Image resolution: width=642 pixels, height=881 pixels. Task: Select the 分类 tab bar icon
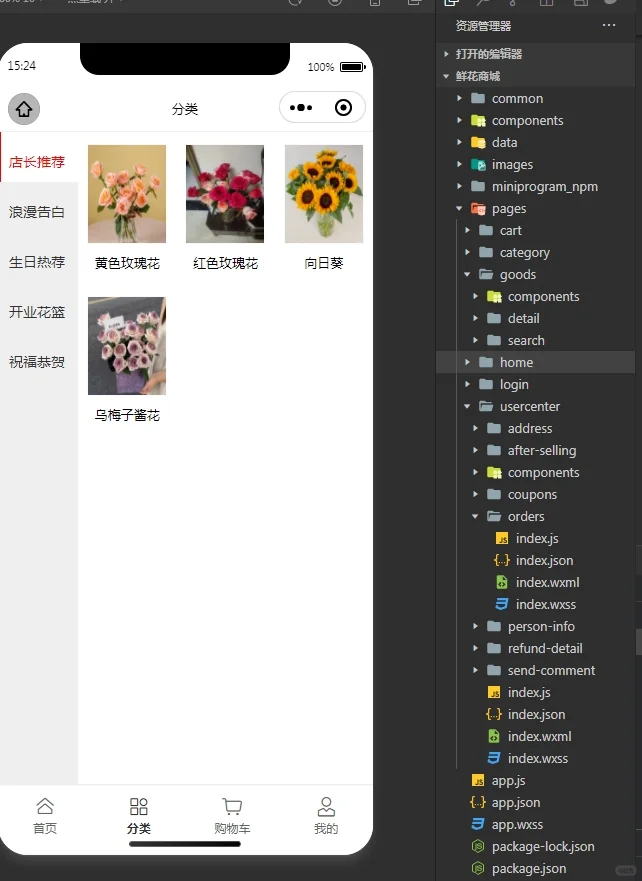click(138, 806)
